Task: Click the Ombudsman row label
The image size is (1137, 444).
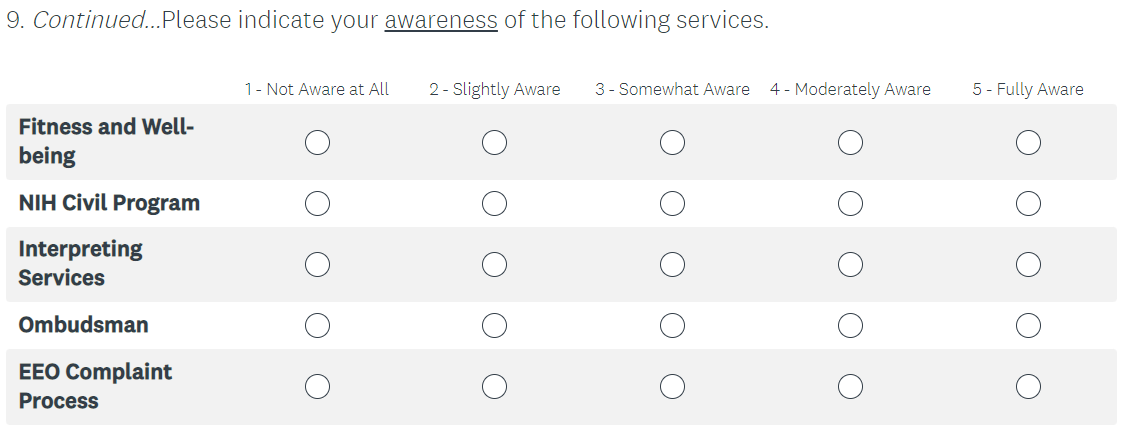Action: [83, 325]
